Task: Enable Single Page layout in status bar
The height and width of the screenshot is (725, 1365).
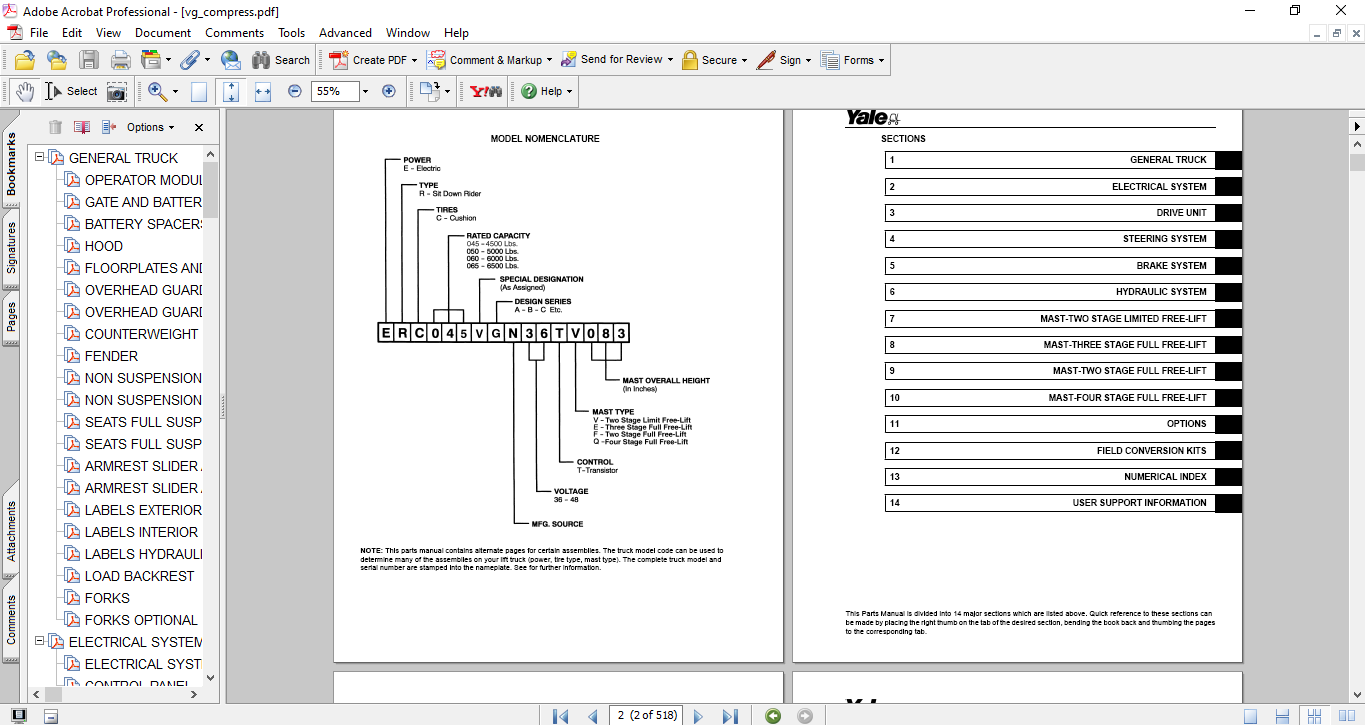Action: pyautogui.click(x=1250, y=716)
